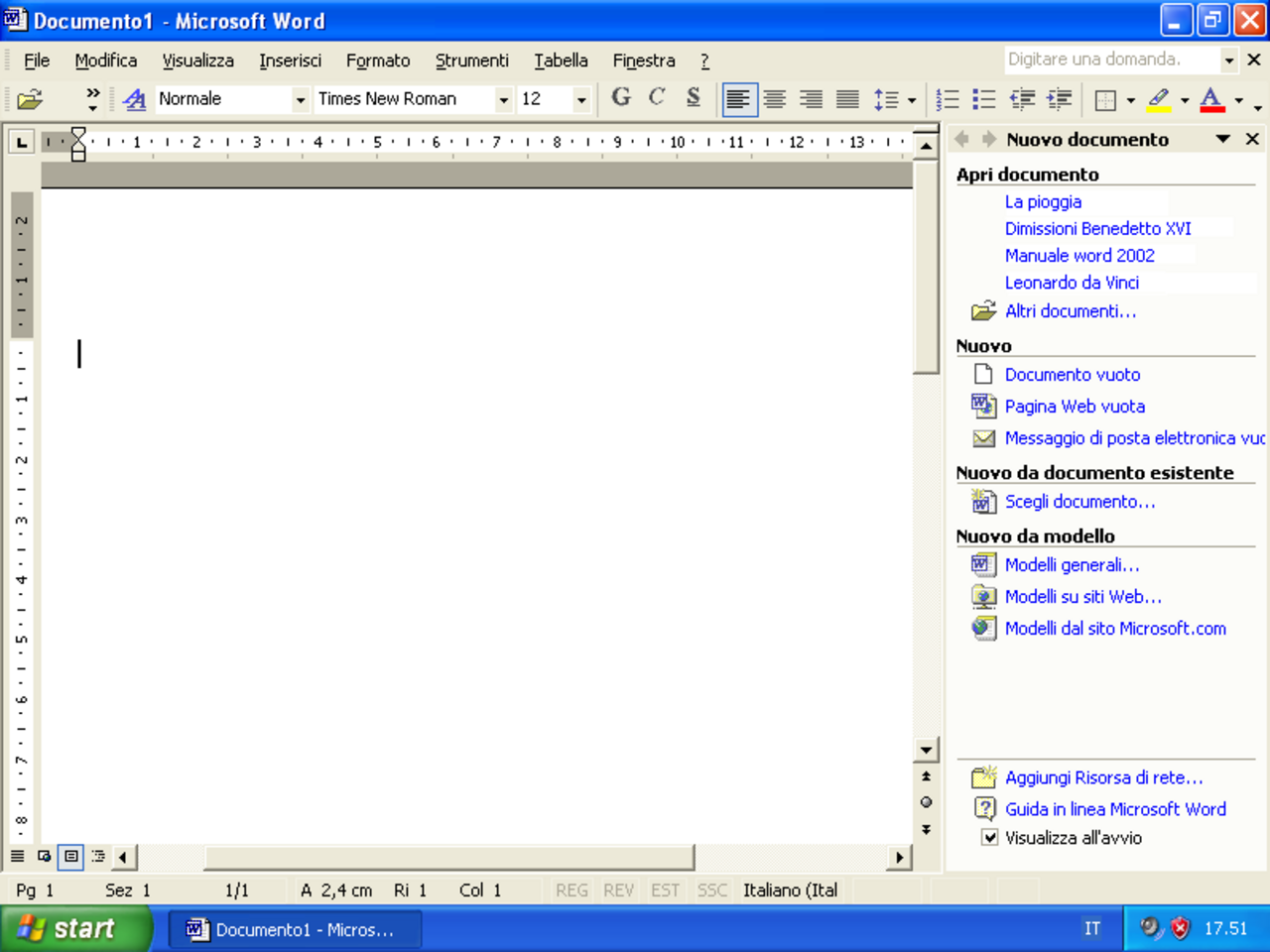Go back in task pane
Screen dimensions: 1270x952
[961, 139]
